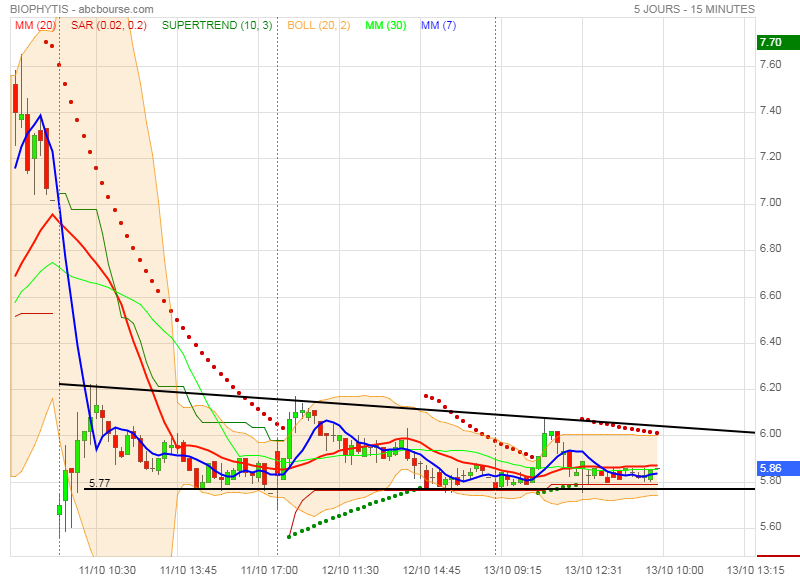Image resolution: width=800 pixels, height=580 pixels.
Task: Click the 6.40 price axis value
Action: tap(770, 341)
